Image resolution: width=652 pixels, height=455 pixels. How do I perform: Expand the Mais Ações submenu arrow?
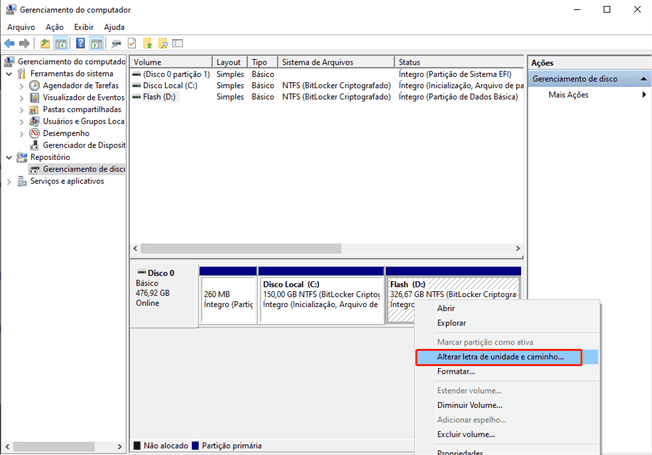coord(644,95)
